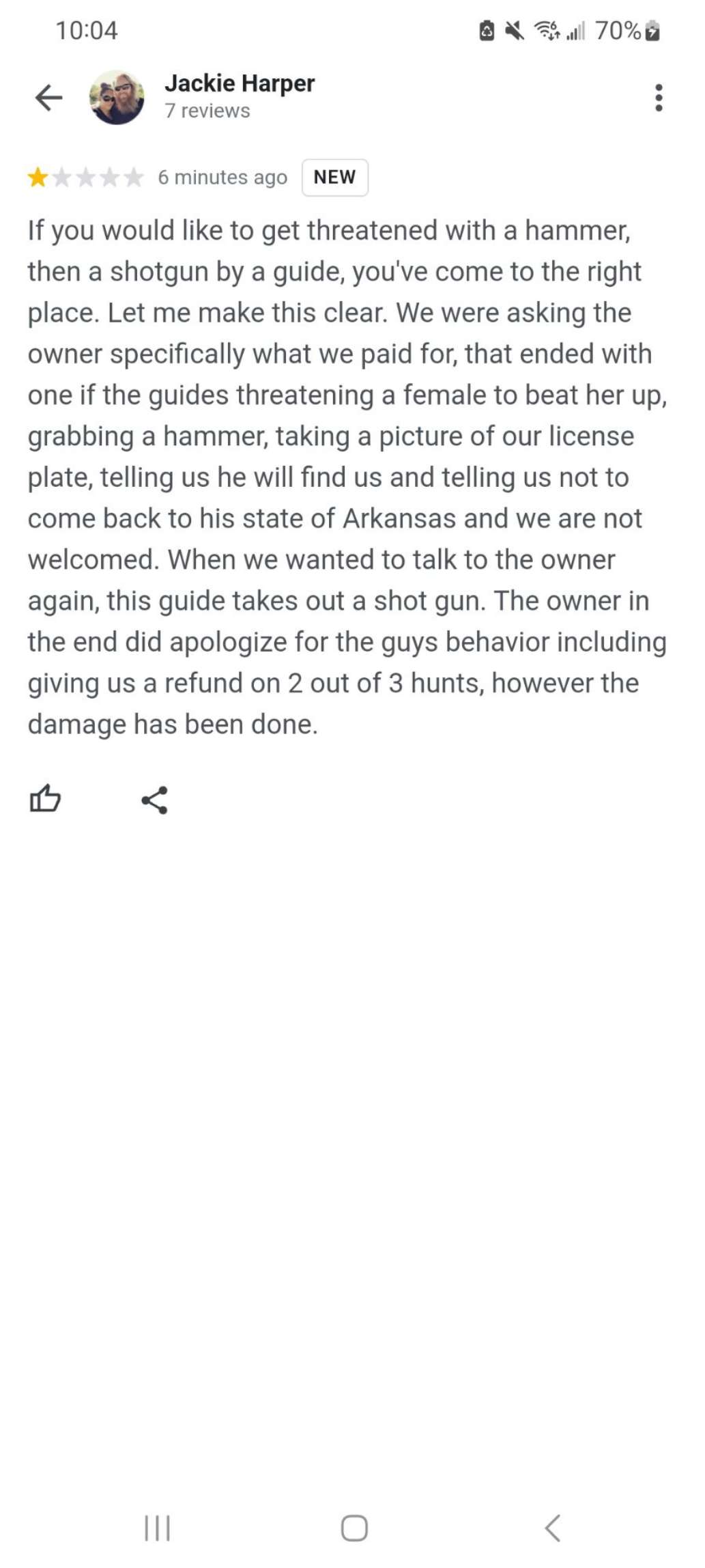The width and height of the screenshot is (705, 1568).
Task: Tap the Wi-Fi status icon
Action: point(547,31)
